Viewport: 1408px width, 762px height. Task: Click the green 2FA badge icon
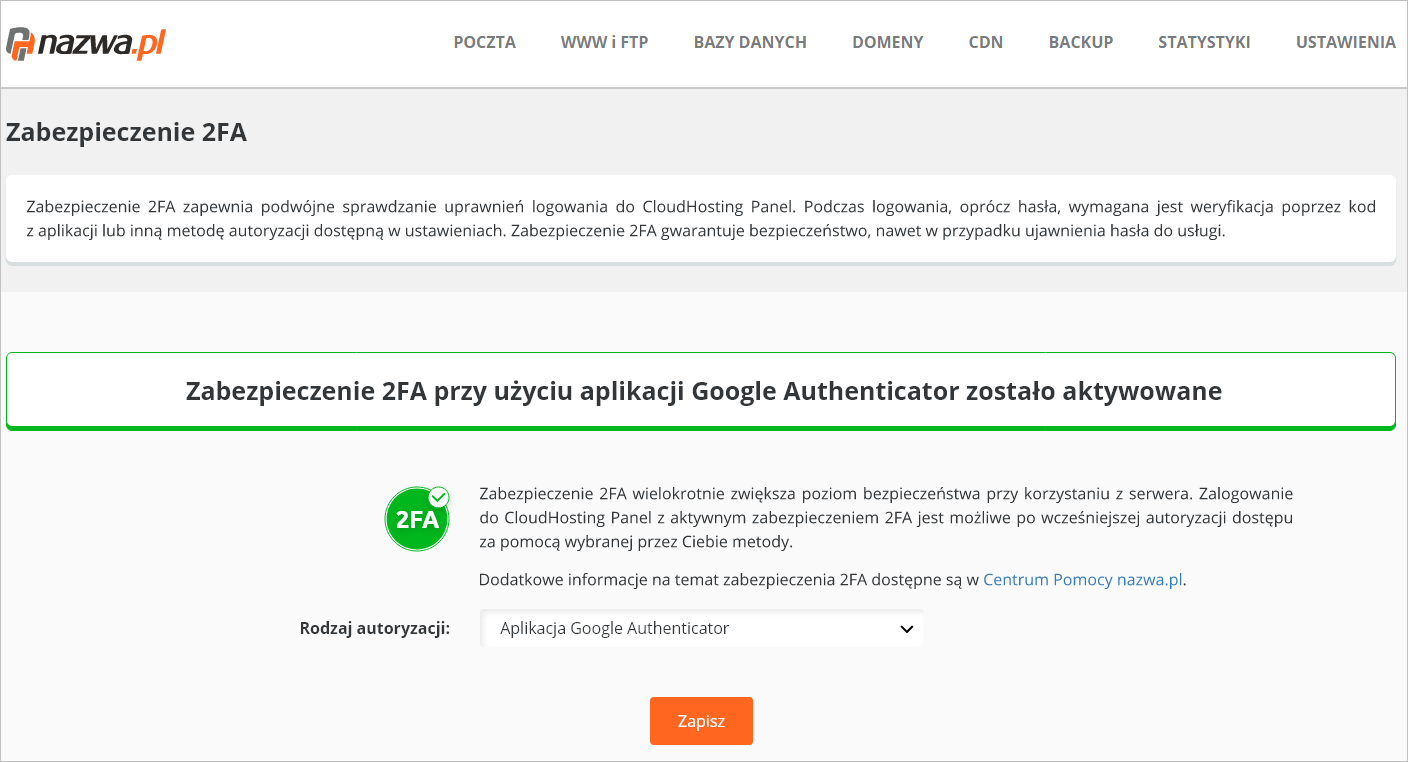[x=417, y=519]
